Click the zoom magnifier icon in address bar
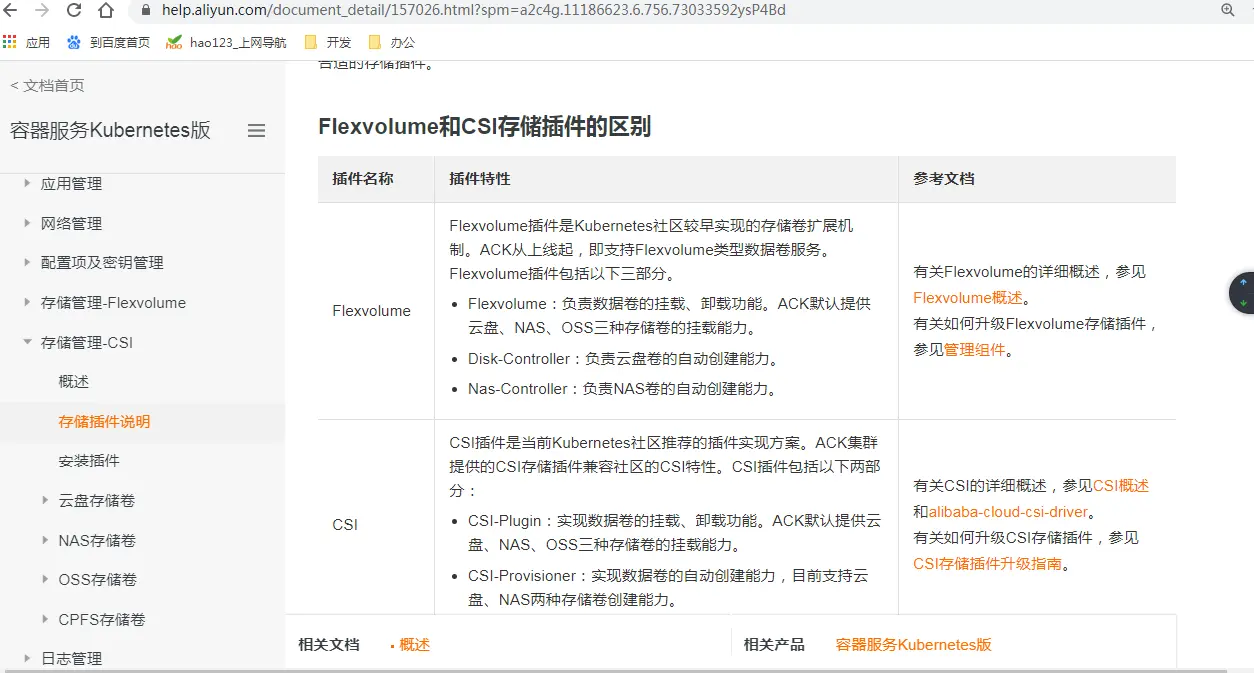1254x673 pixels. 1228,10
